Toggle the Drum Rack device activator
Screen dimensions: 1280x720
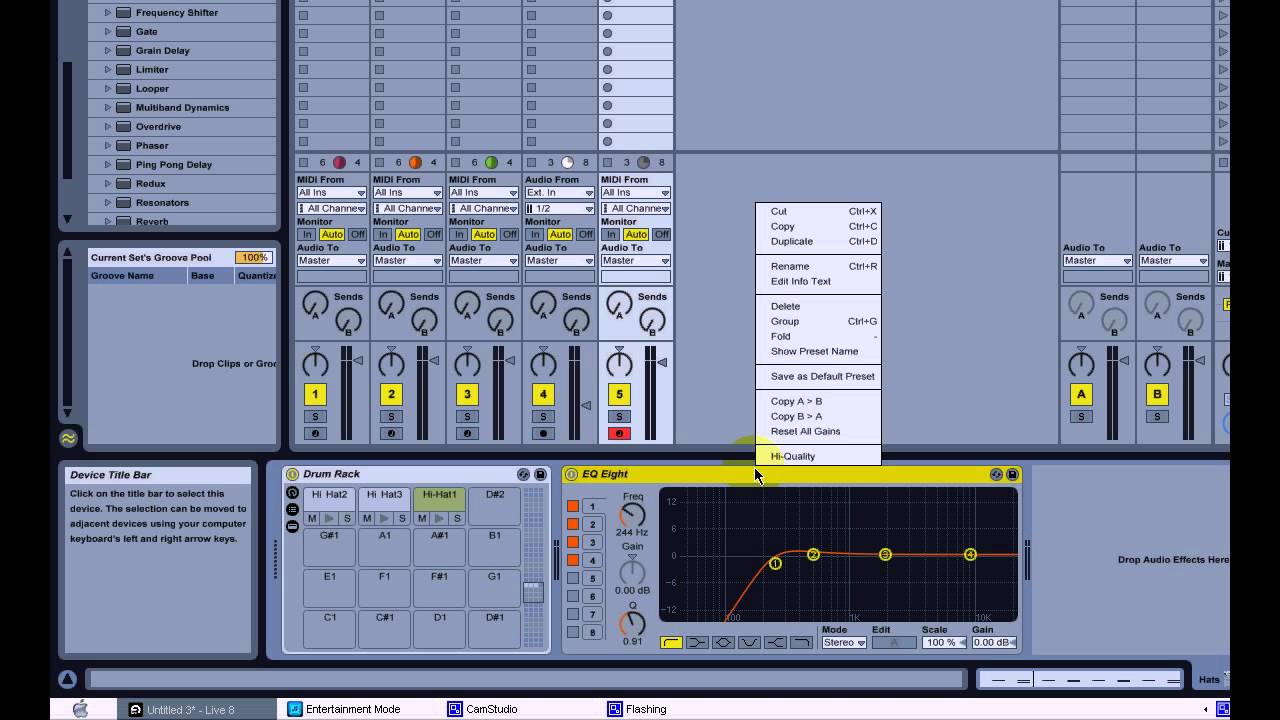[293, 474]
